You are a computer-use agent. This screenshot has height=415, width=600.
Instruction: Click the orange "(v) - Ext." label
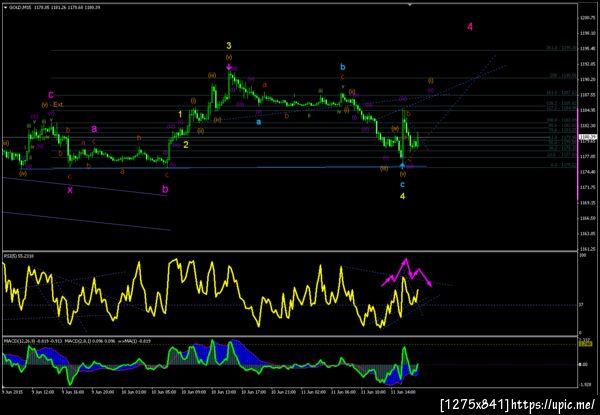tap(52, 104)
